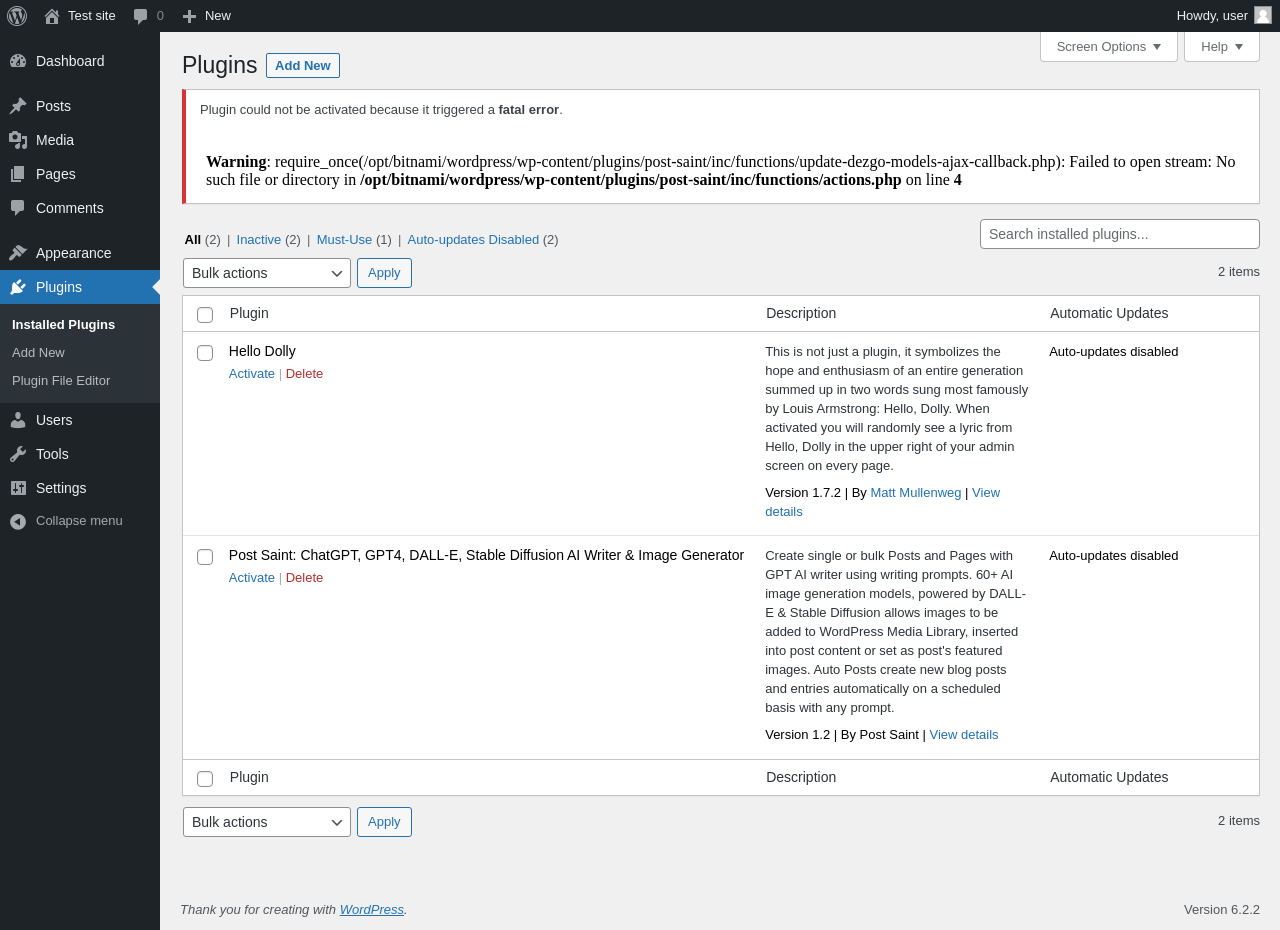Click the Description column header at top
The height and width of the screenshot is (930, 1280).
point(801,313)
